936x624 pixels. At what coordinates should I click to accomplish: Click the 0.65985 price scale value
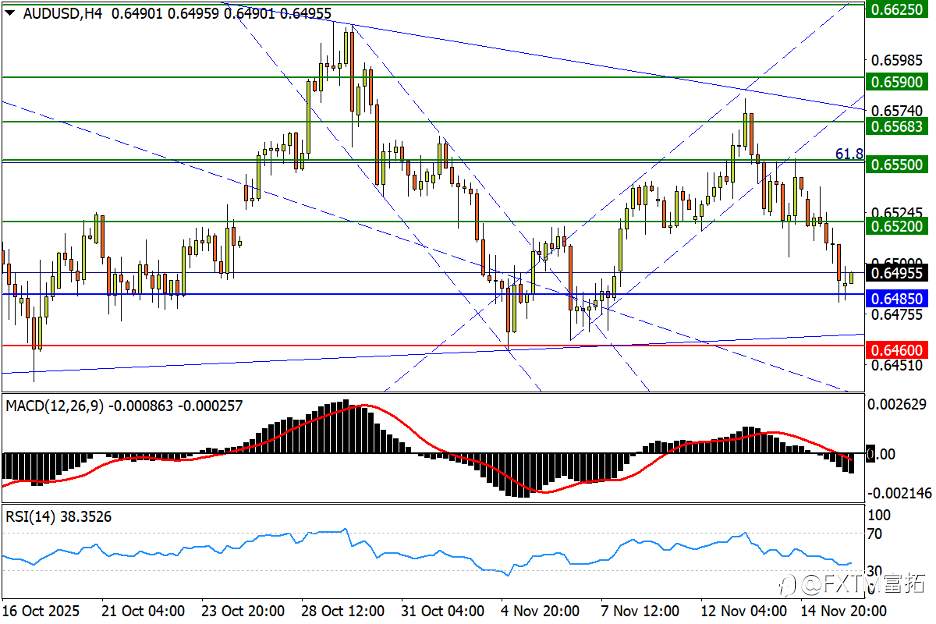(x=897, y=60)
